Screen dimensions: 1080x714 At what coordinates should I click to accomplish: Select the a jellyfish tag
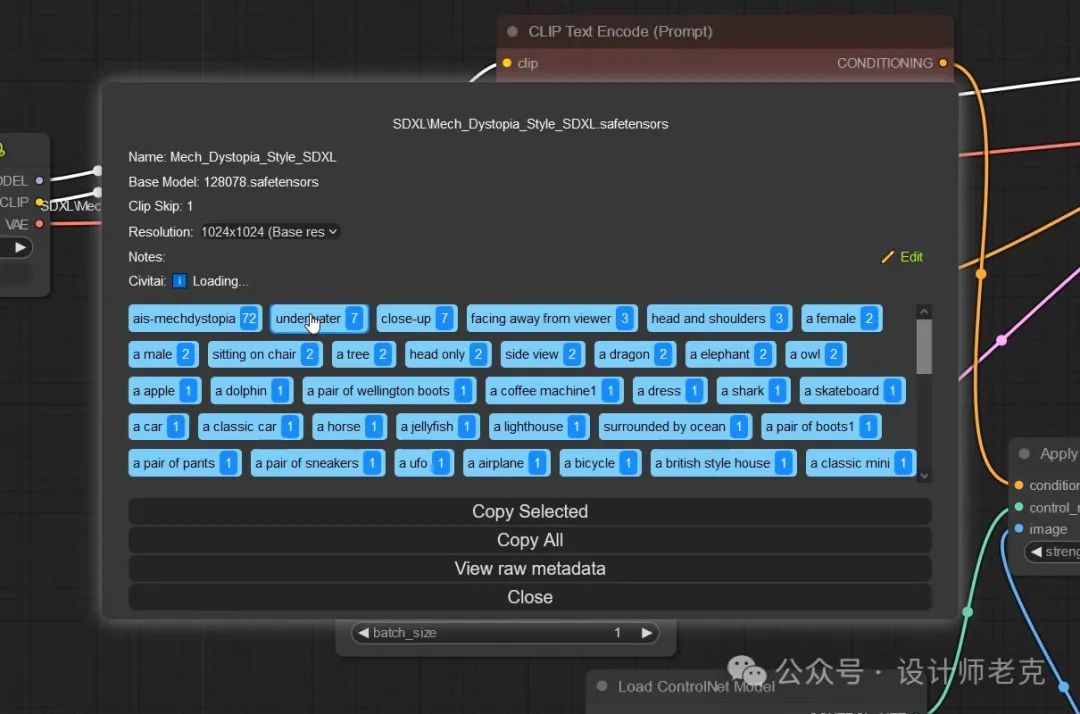(x=437, y=426)
